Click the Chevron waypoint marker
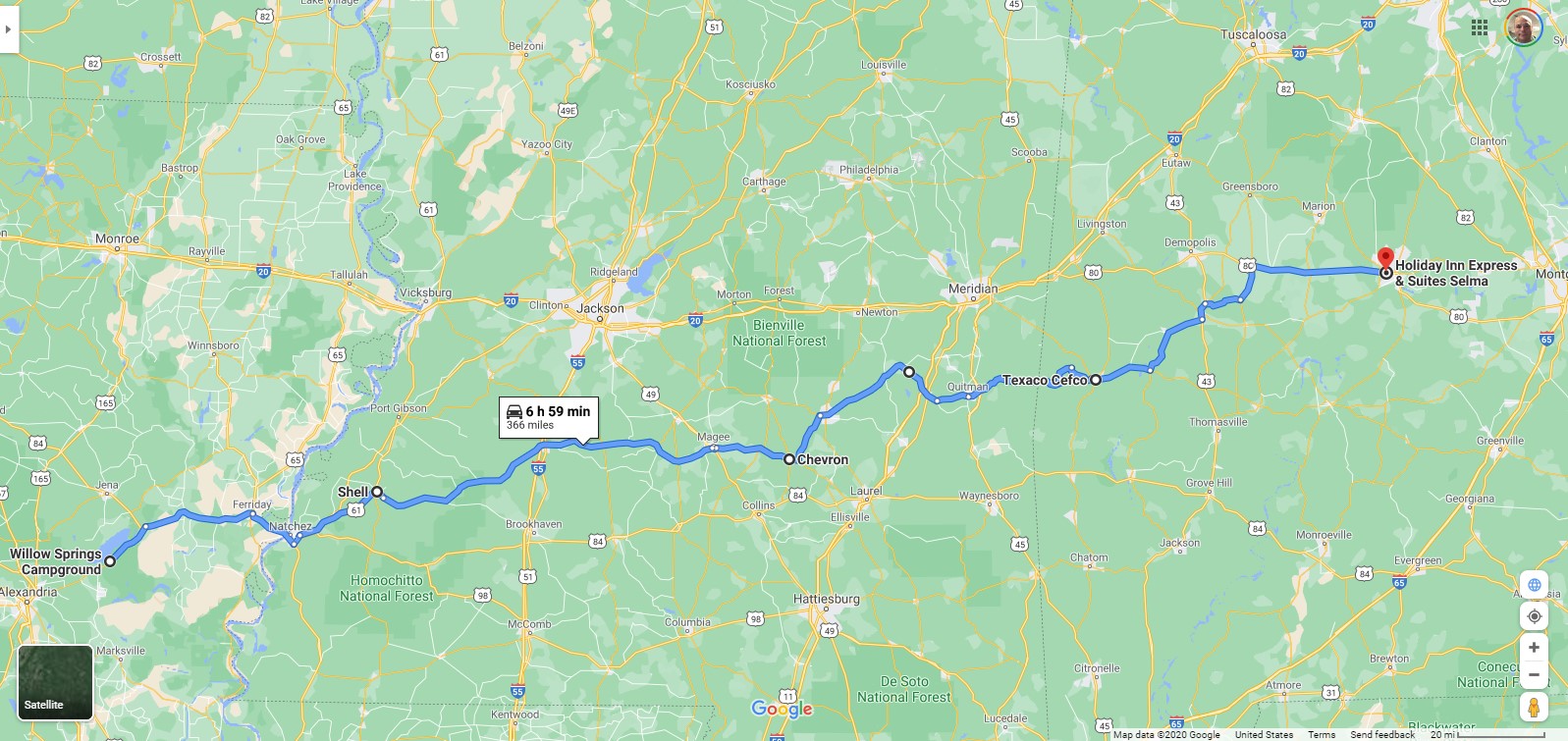 (788, 459)
